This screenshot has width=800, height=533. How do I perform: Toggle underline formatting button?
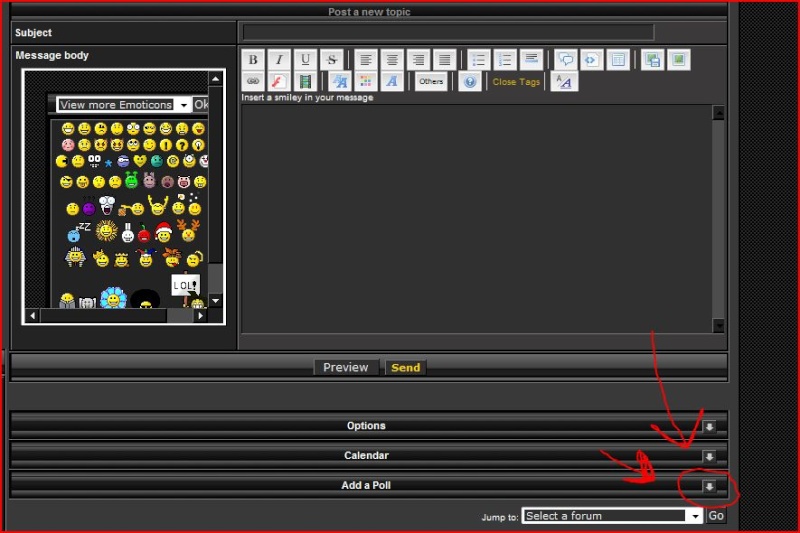(x=305, y=60)
